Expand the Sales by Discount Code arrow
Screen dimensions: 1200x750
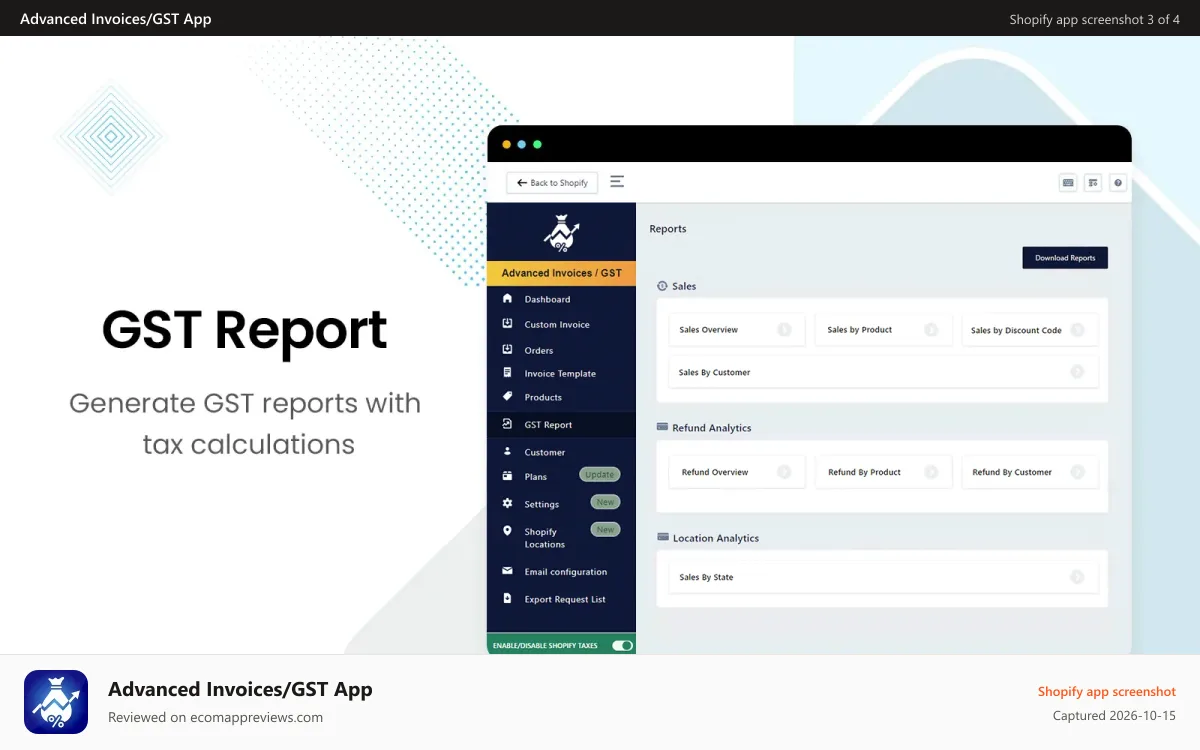pyautogui.click(x=1077, y=329)
